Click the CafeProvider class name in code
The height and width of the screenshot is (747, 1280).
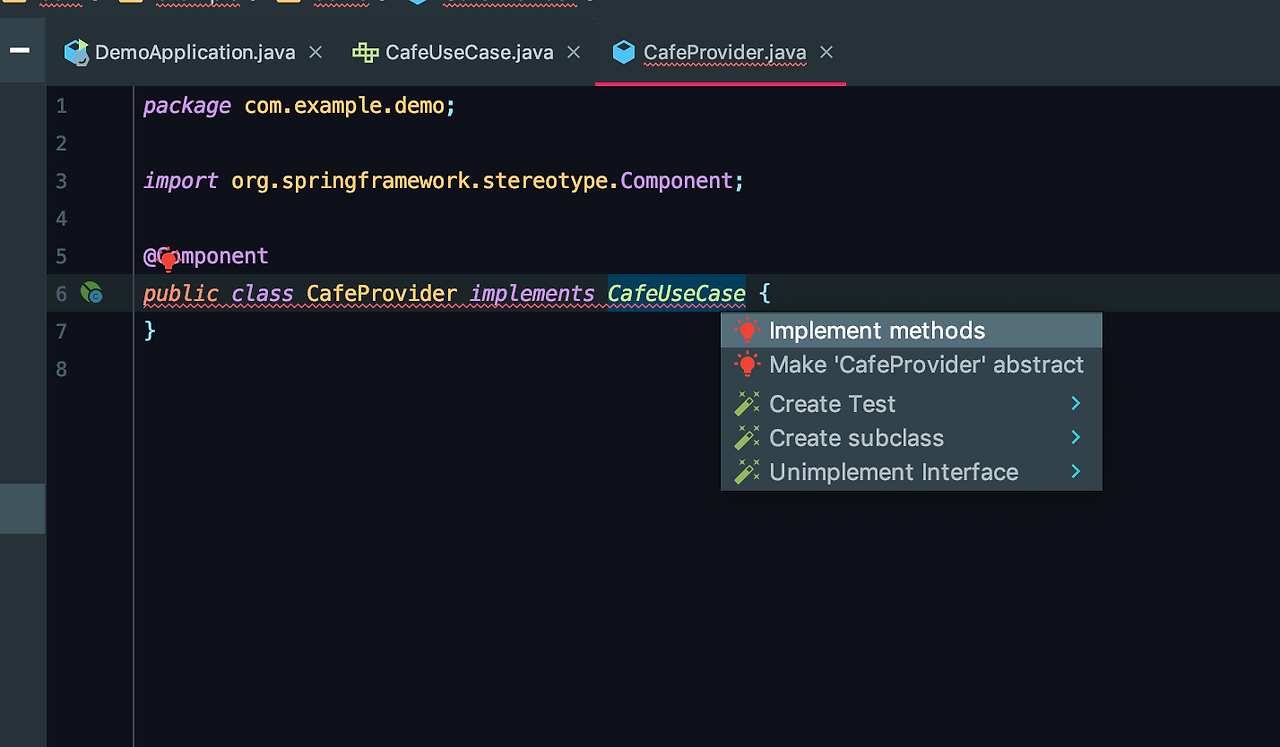(x=382, y=294)
